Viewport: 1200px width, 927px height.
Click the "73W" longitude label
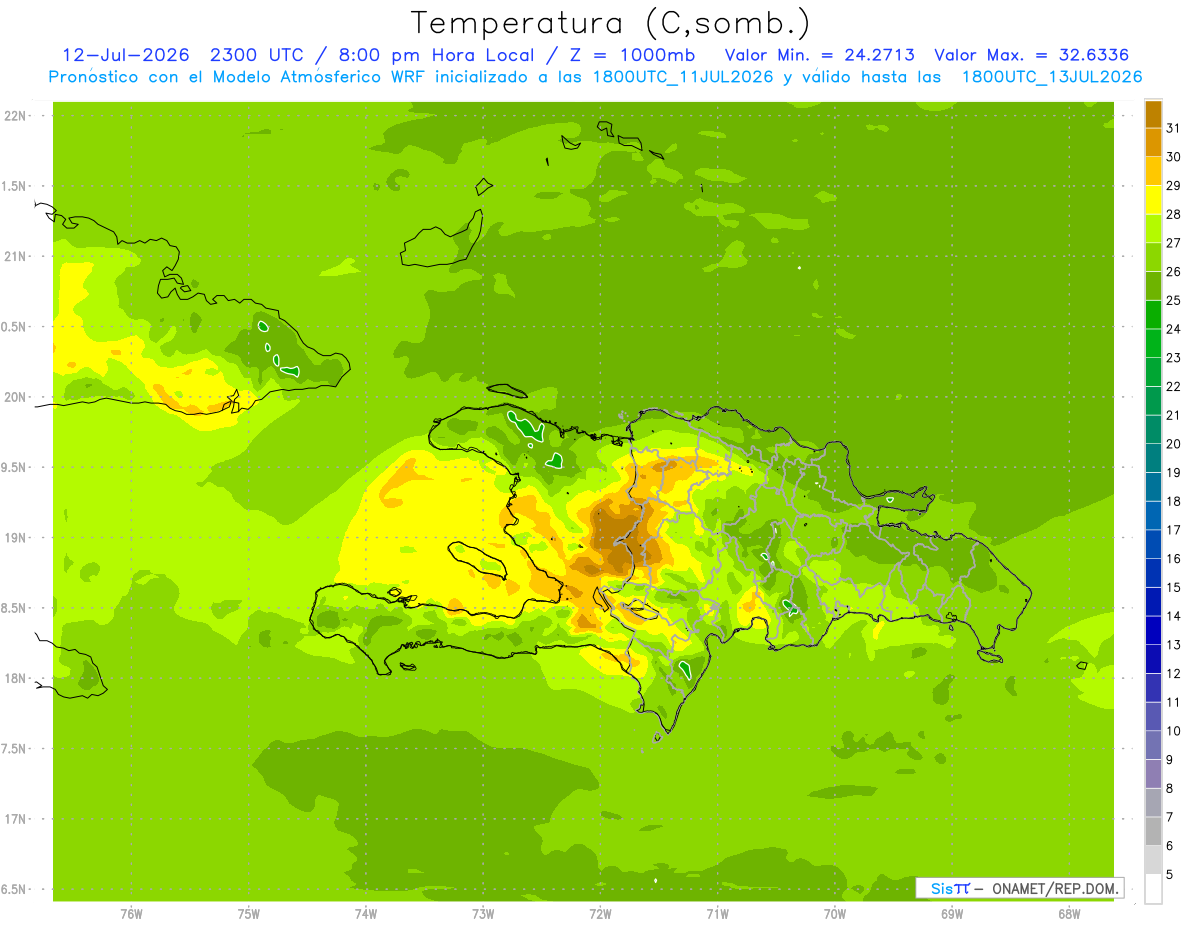pyautogui.click(x=483, y=914)
